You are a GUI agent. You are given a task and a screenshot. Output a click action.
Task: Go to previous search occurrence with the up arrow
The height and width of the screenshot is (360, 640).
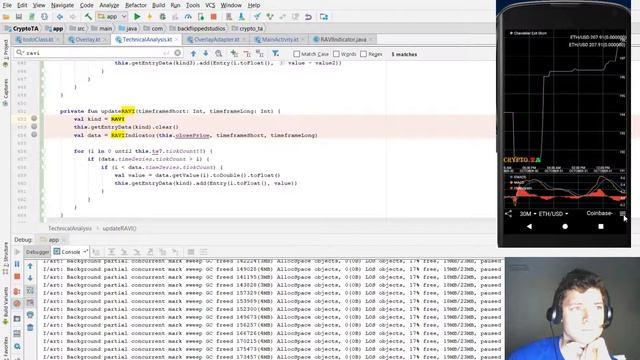193,53
